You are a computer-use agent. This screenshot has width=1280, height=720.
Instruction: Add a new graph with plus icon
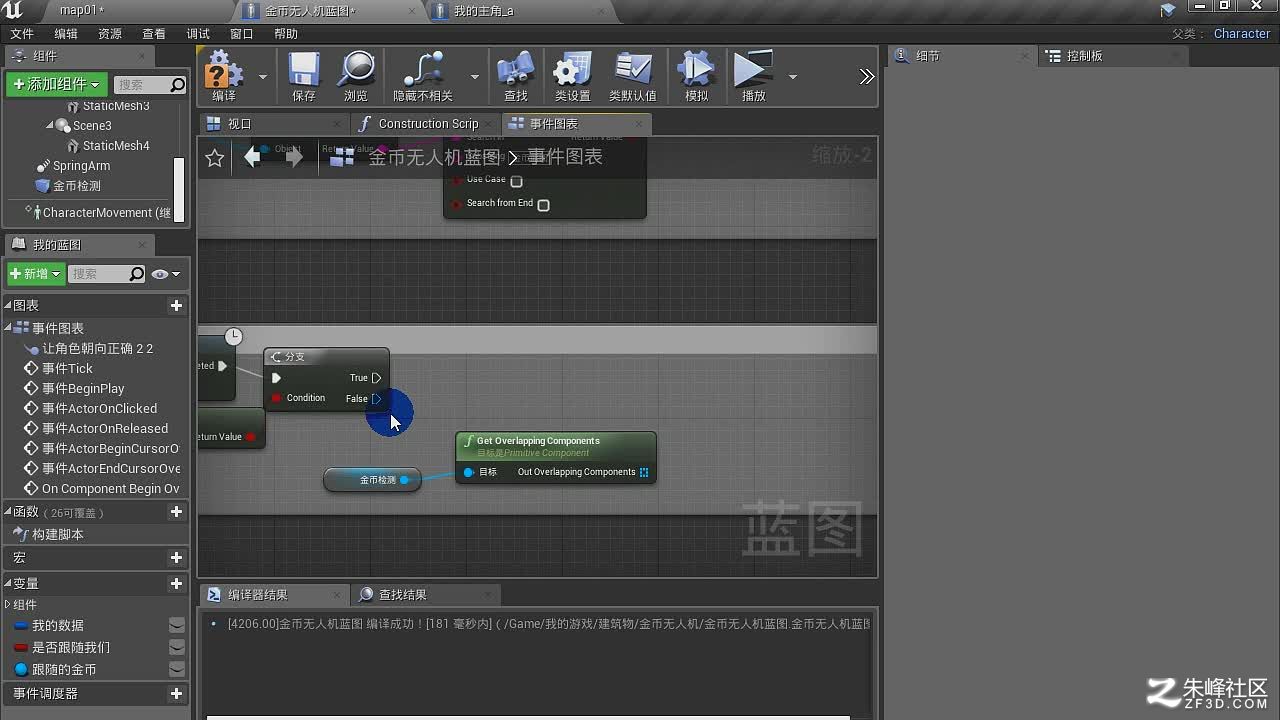(177, 306)
